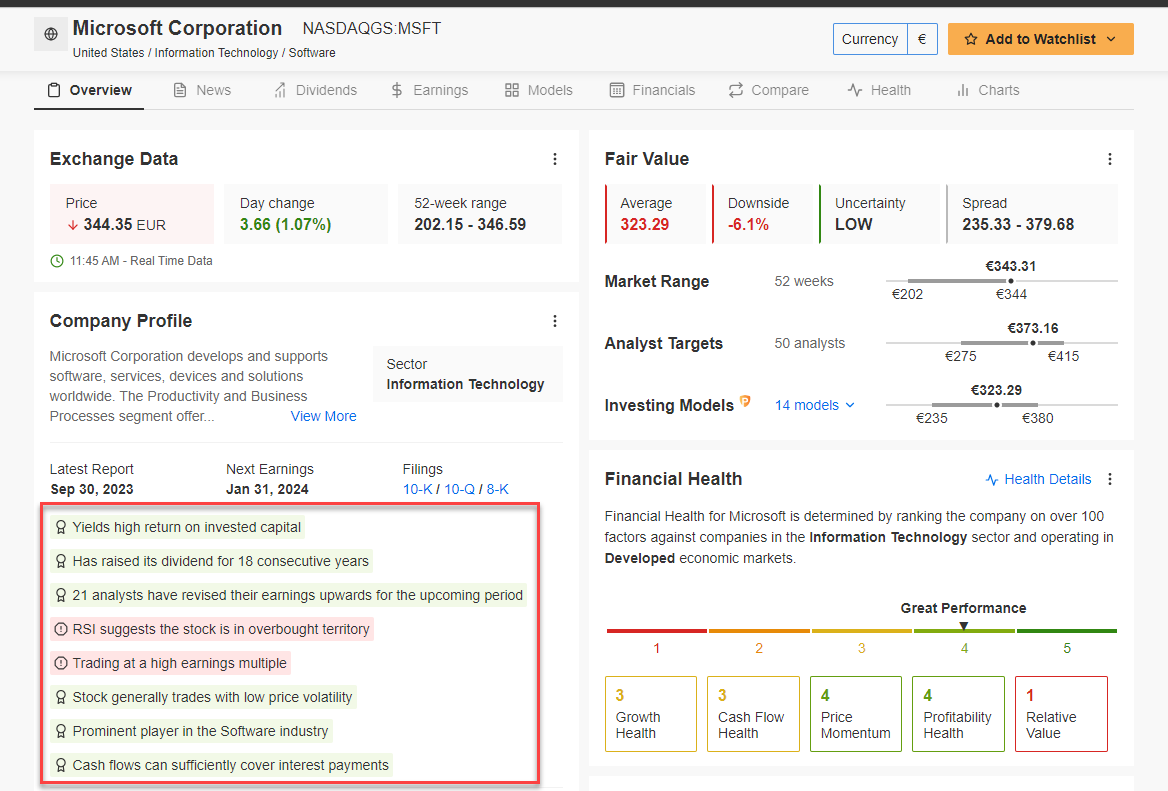Switch to the Compare tab
Viewport: 1168px width, 791px height.
769,90
